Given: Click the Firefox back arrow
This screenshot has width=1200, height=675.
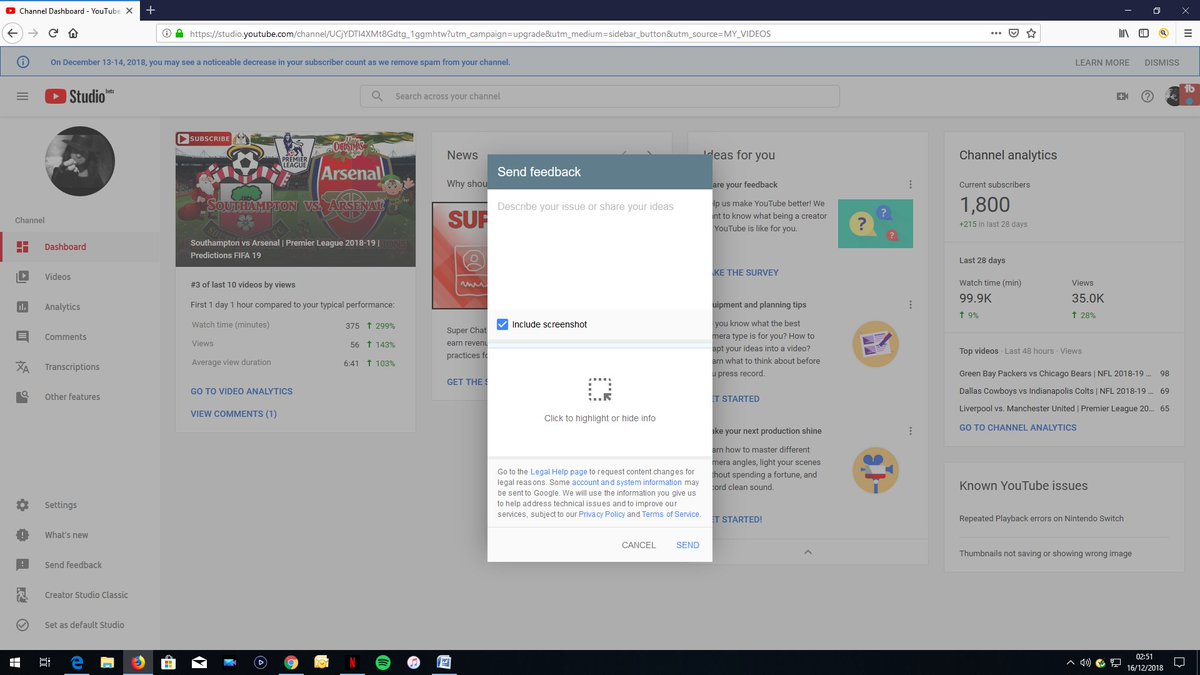Looking at the screenshot, I should tap(13, 33).
